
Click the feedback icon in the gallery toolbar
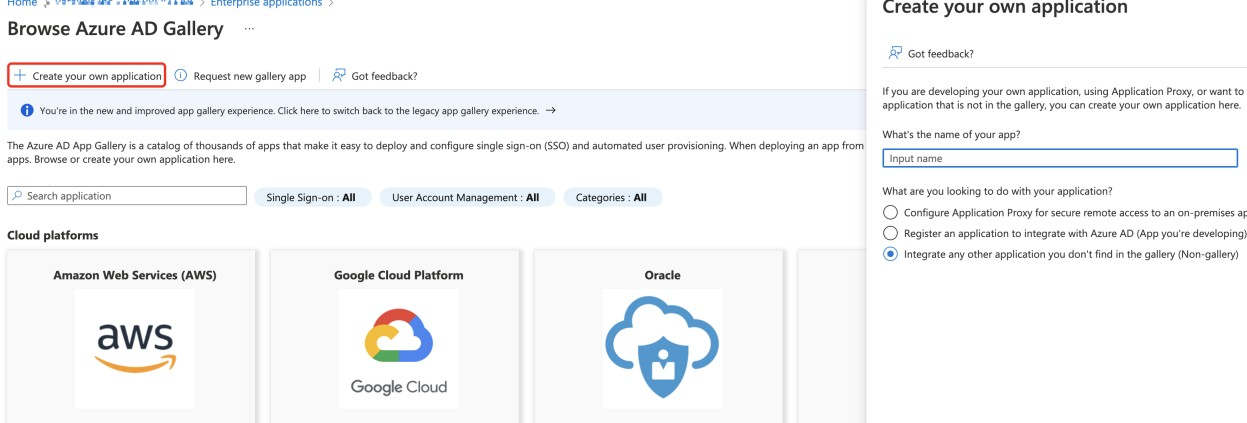339,76
